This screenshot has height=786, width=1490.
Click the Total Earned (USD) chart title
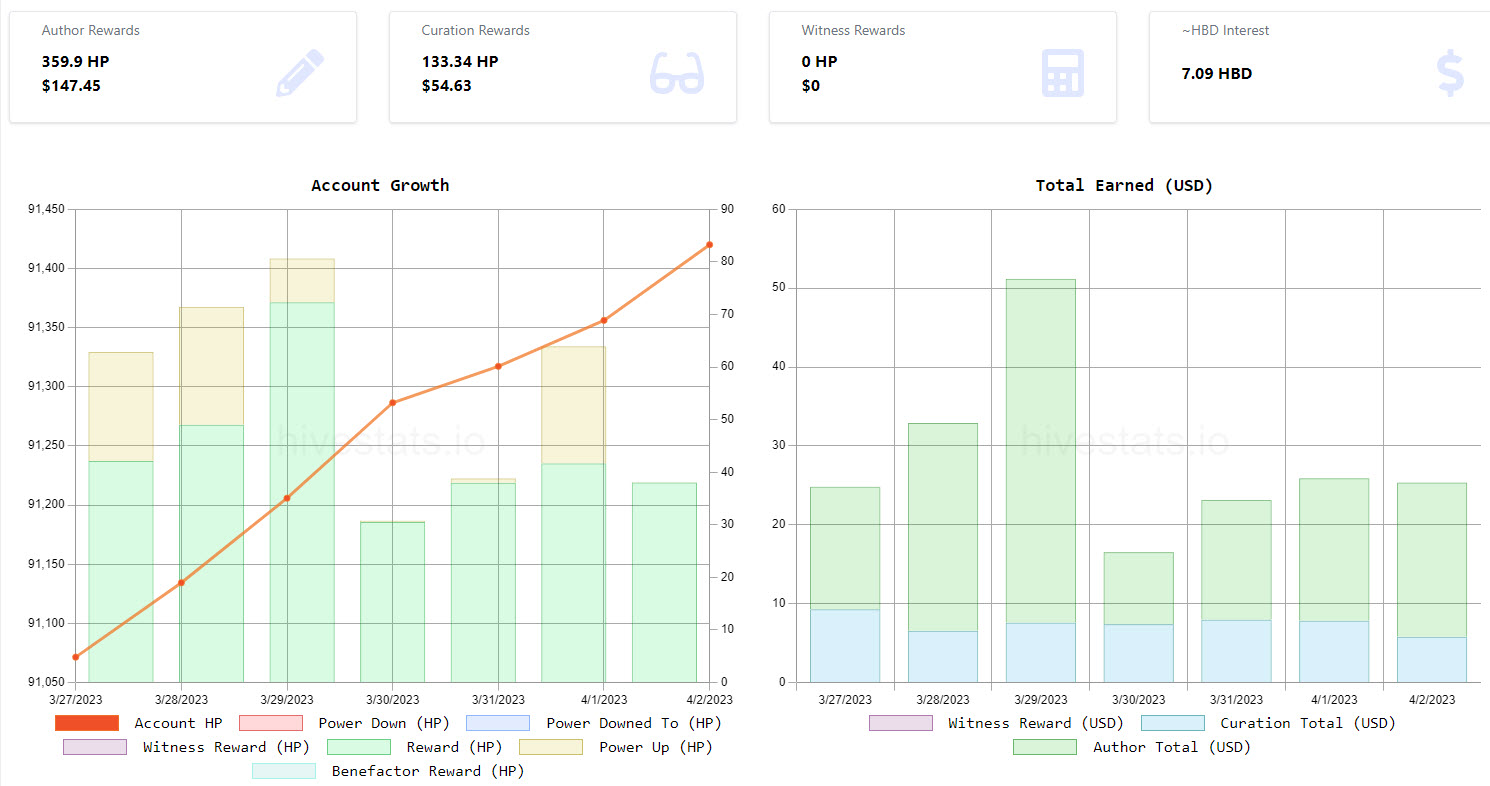tap(1124, 185)
